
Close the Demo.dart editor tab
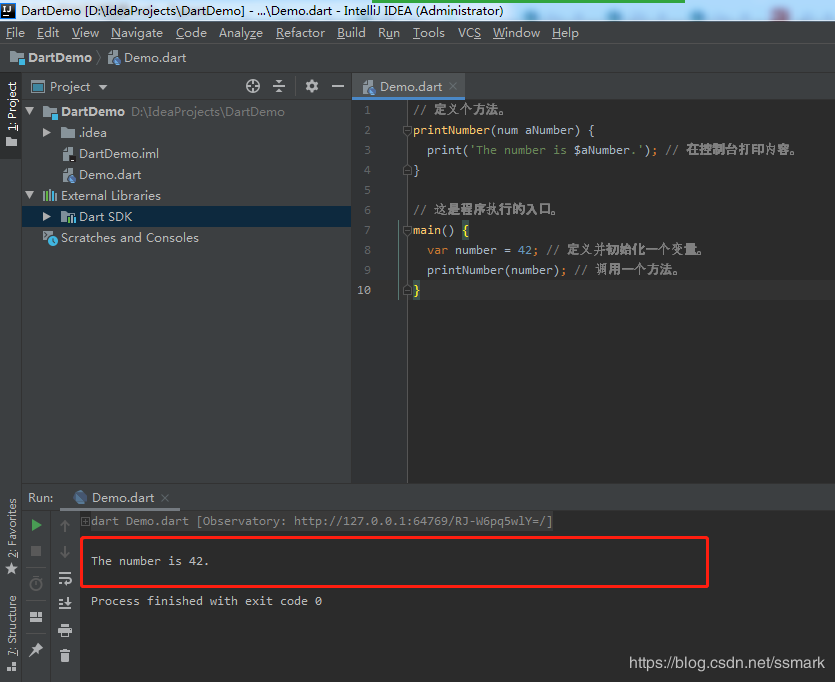(453, 86)
